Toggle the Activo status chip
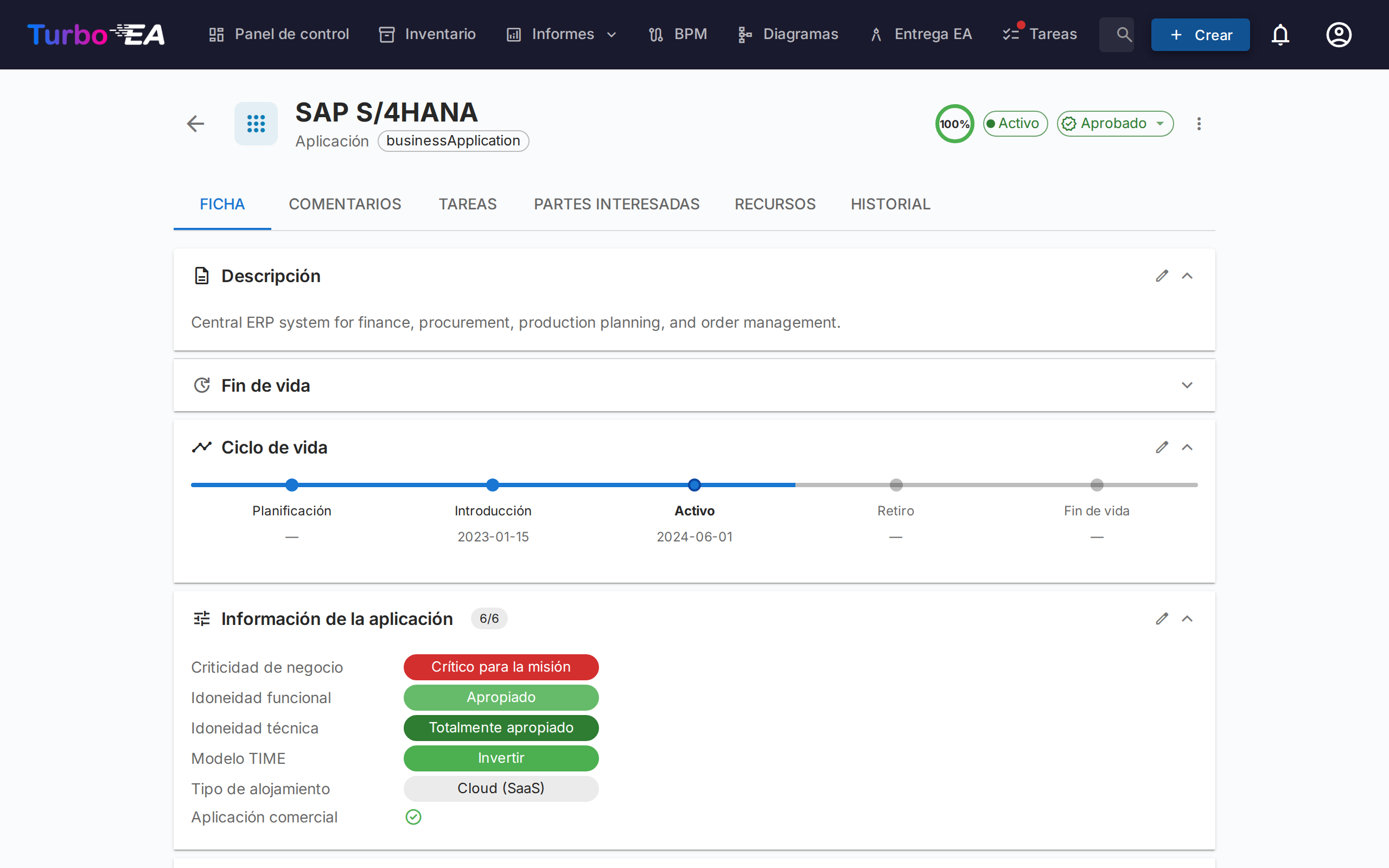The image size is (1389, 868). [1014, 124]
